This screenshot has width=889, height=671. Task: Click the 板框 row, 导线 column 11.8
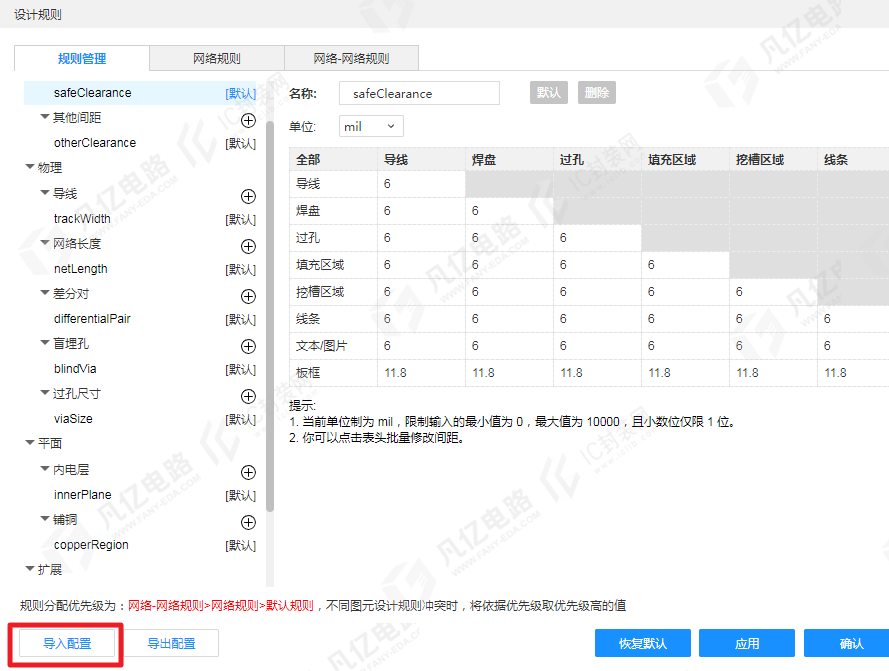(421, 373)
